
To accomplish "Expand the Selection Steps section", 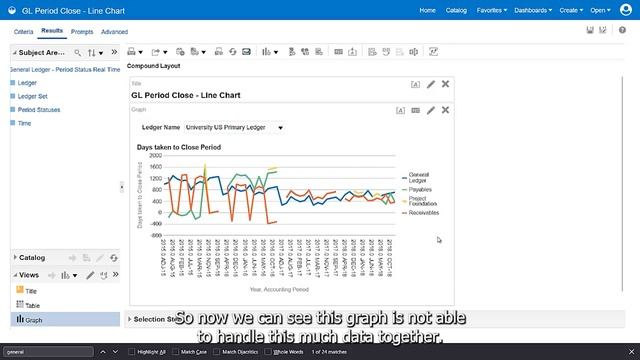I will click(129, 319).
